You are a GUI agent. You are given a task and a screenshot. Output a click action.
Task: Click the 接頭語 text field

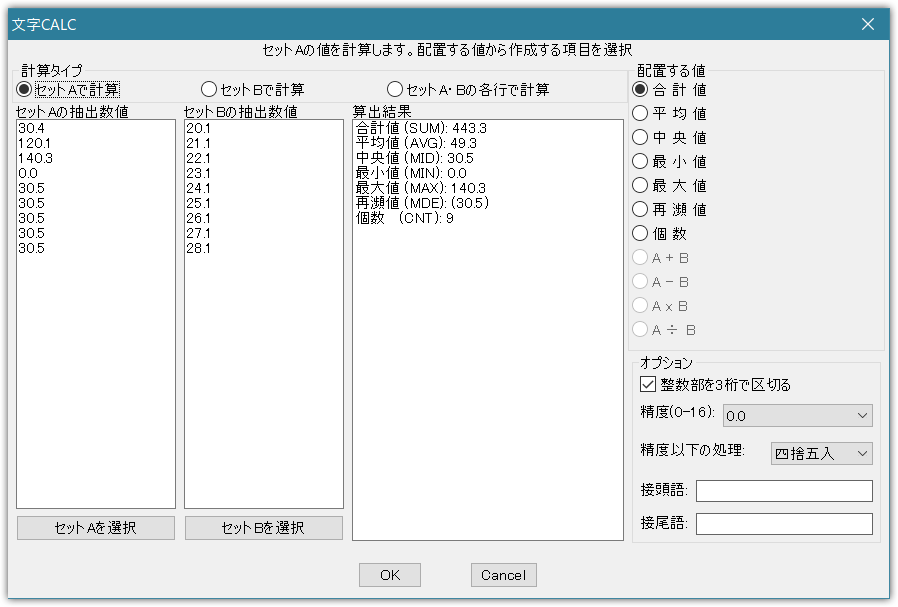point(784,491)
